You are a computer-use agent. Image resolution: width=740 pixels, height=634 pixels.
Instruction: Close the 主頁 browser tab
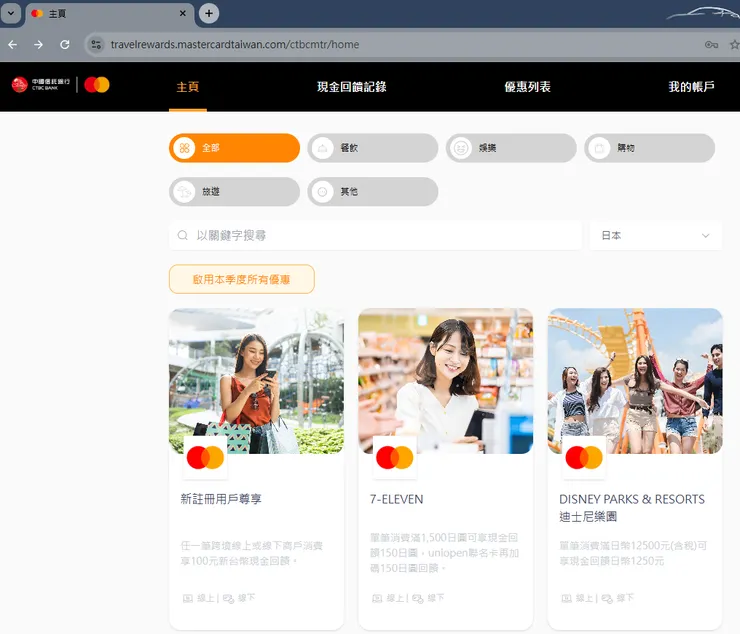tap(183, 14)
